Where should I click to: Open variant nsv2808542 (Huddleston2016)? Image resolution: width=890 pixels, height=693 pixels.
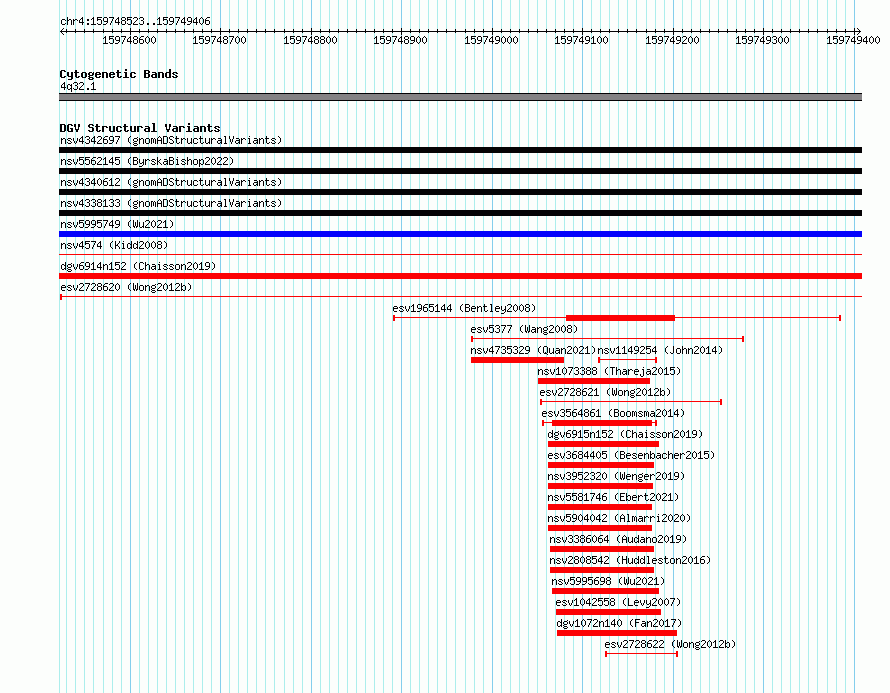pos(630,560)
